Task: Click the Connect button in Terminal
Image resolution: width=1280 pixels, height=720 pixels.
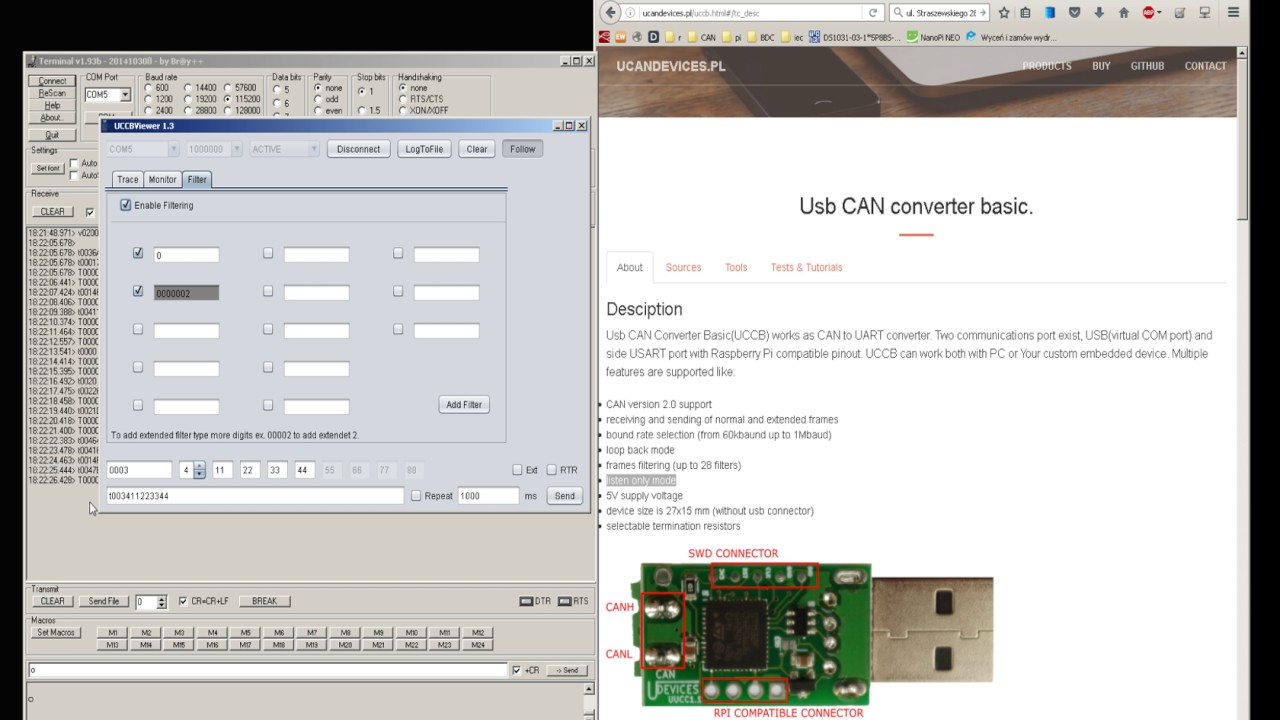Action: [x=52, y=81]
